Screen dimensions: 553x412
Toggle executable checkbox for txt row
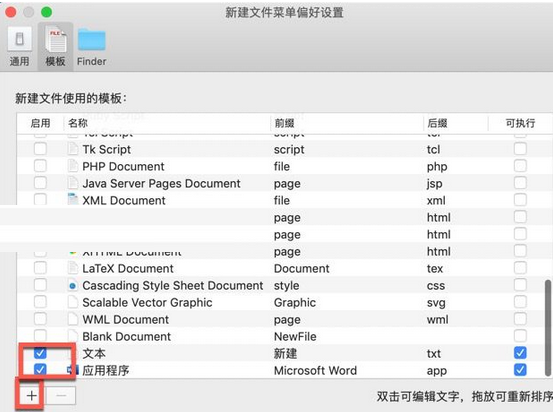tap(520, 352)
